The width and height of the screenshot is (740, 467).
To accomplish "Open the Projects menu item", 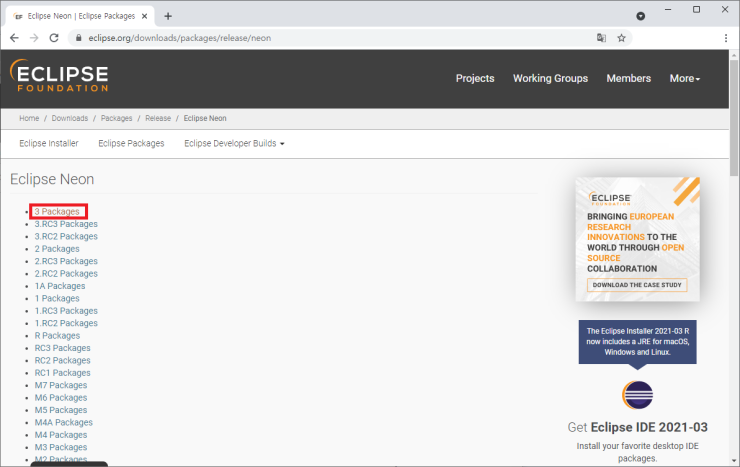I will (x=475, y=78).
